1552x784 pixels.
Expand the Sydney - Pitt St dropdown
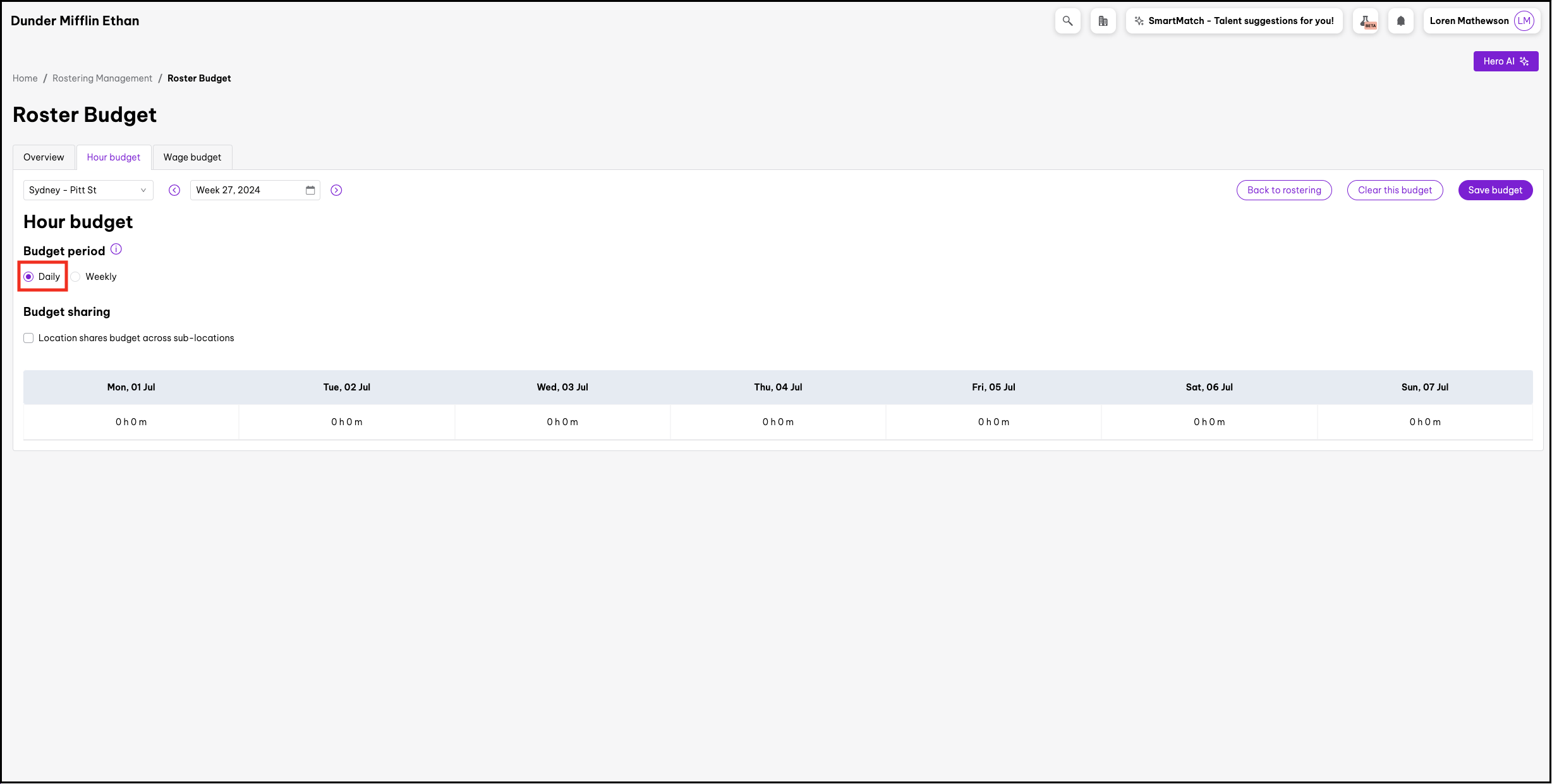point(88,190)
